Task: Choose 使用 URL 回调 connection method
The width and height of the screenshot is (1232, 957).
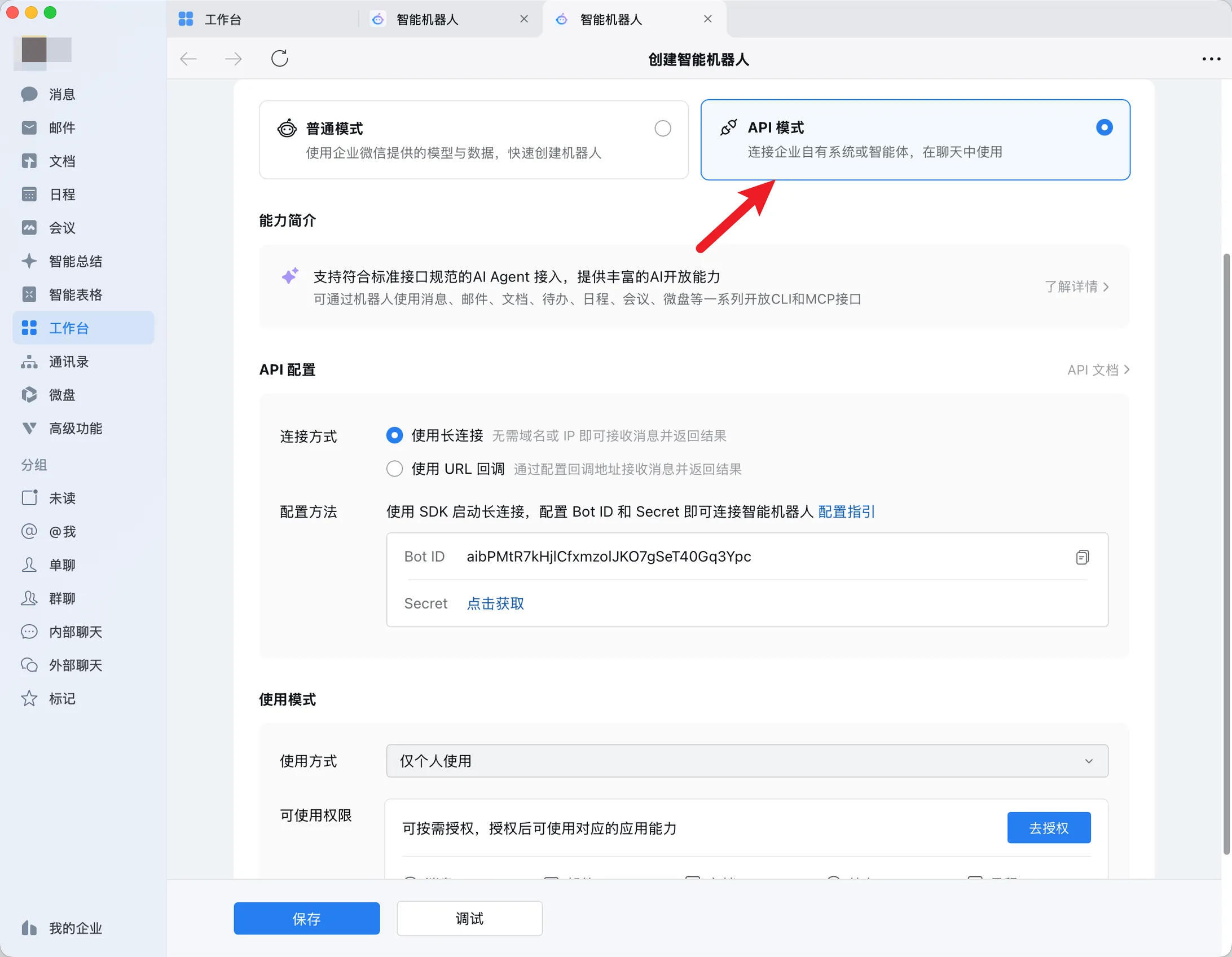Action: click(394, 469)
